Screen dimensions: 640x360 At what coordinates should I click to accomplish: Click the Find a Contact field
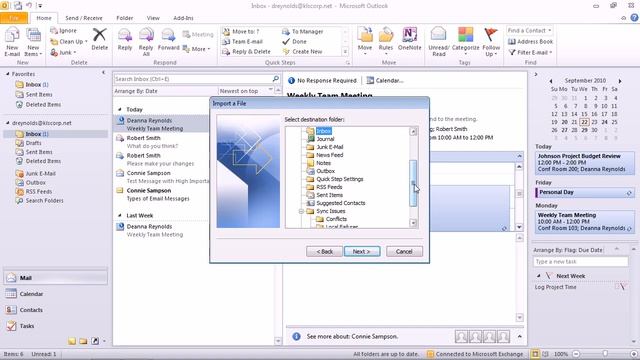(529, 31)
